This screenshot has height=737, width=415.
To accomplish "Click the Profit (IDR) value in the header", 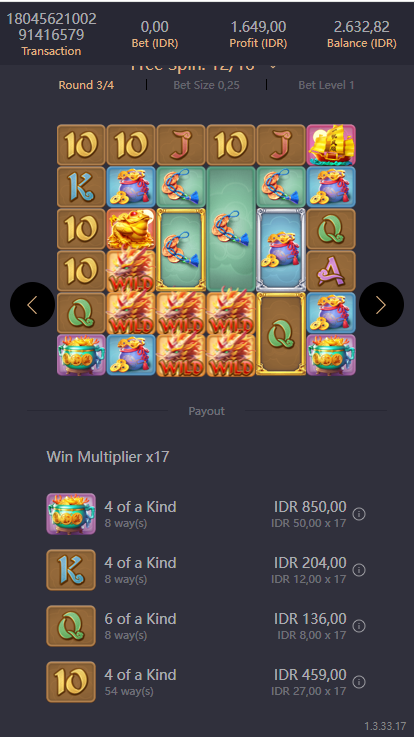I will [x=258, y=27].
